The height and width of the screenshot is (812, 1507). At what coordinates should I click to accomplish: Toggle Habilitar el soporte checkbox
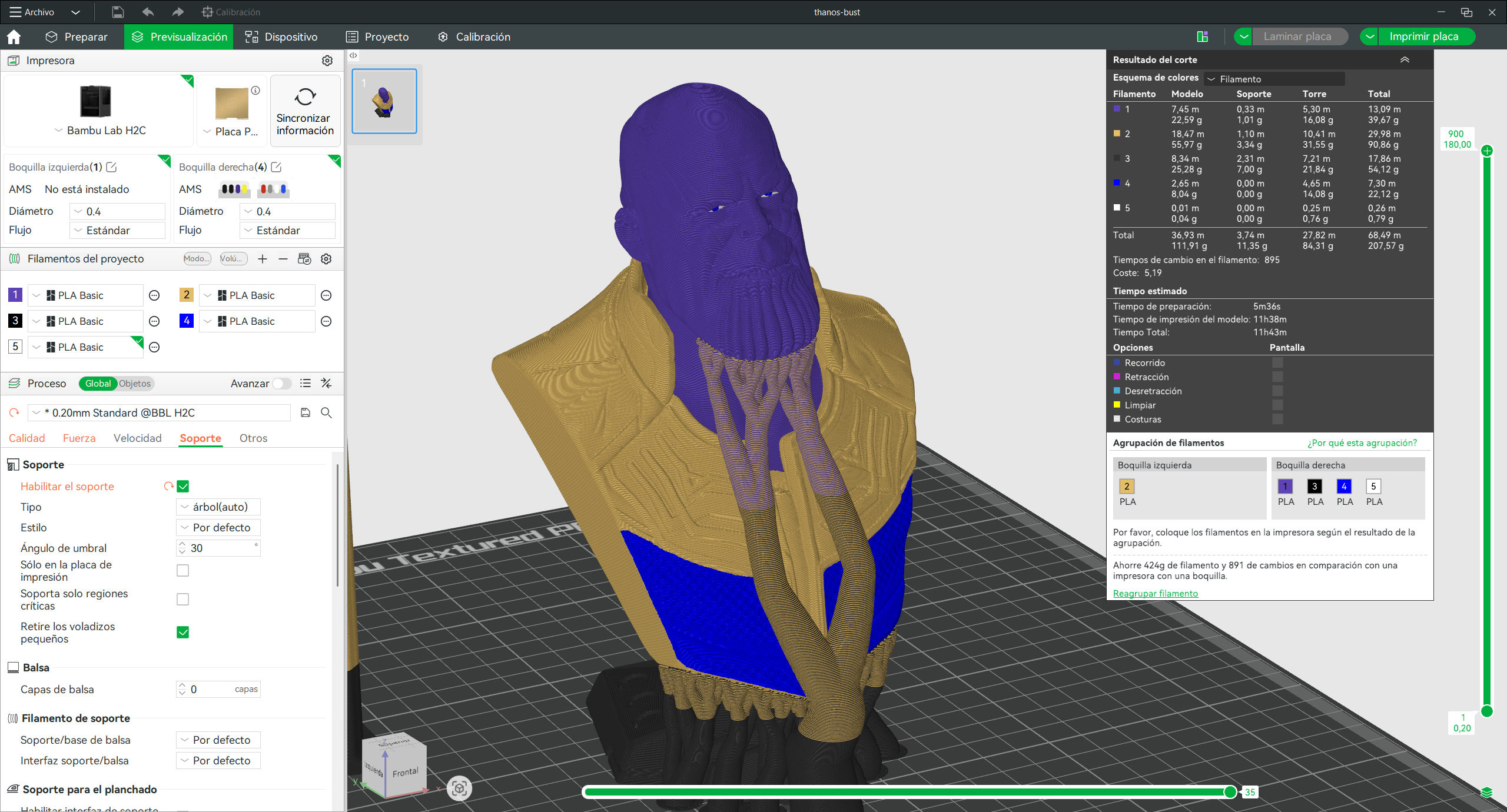click(183, 486)
